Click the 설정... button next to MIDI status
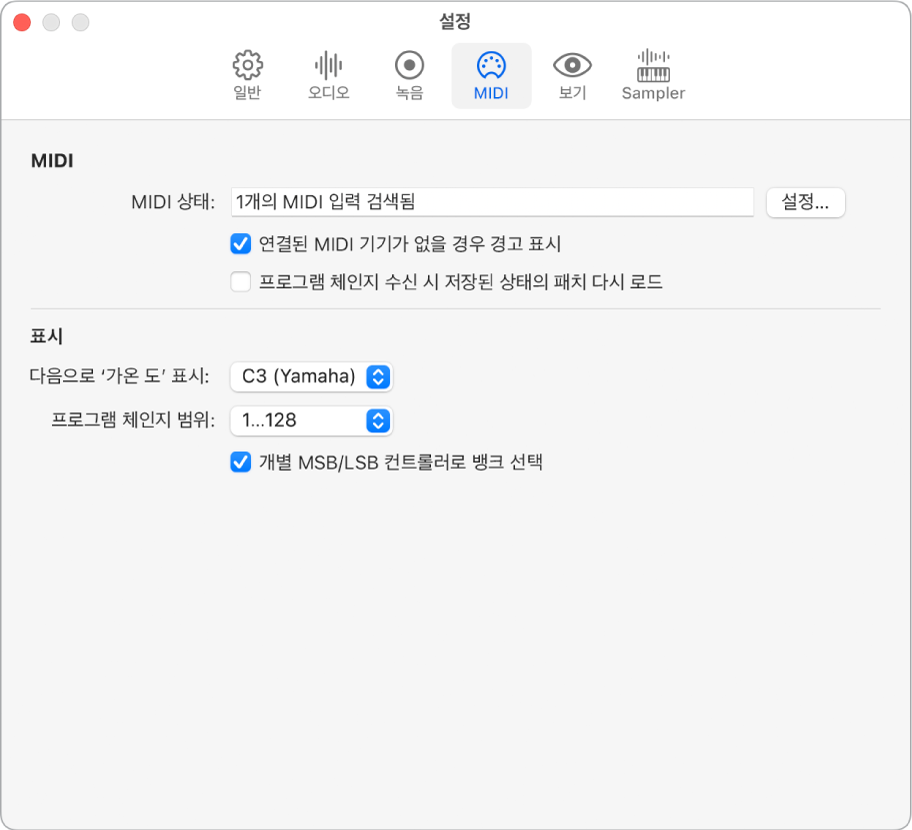This screenshot has width=912, height=830. click(x=805, y=202)
